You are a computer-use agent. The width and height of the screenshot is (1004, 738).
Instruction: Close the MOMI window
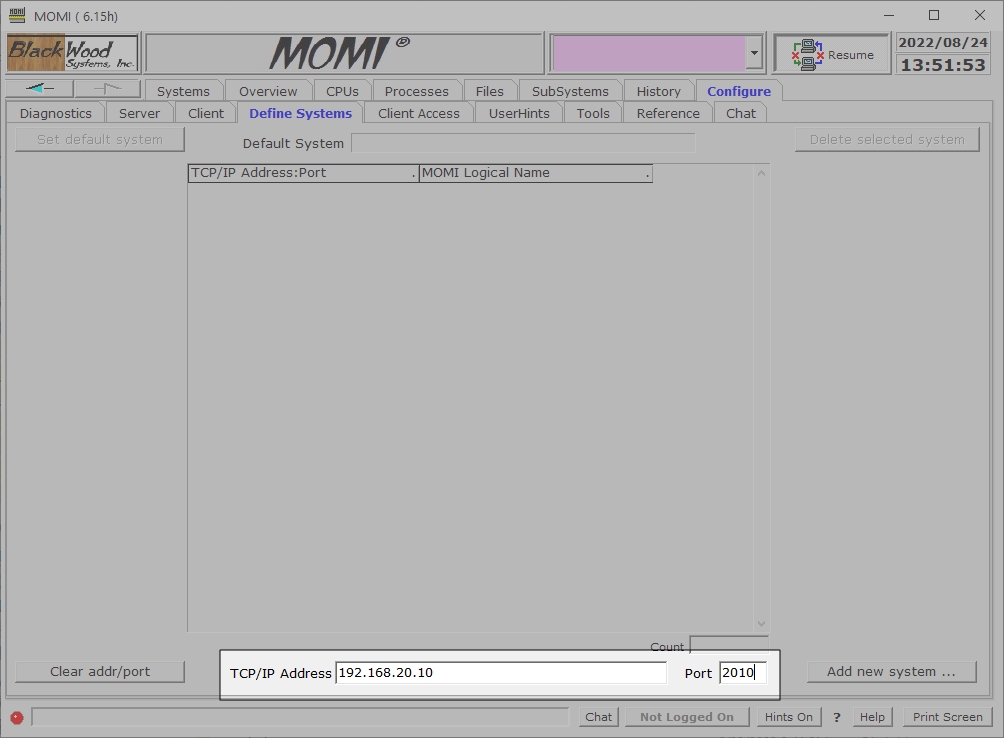[x=980, y=15]
